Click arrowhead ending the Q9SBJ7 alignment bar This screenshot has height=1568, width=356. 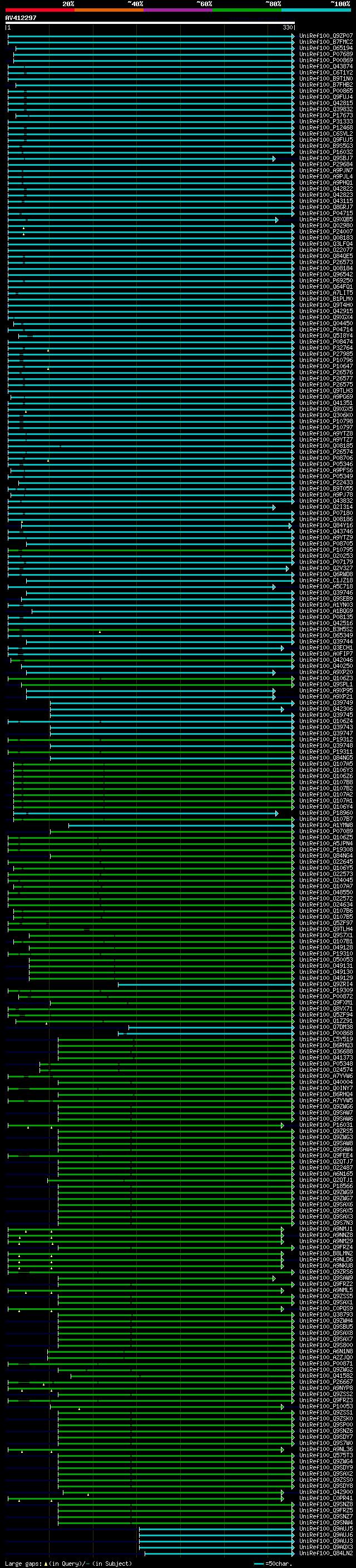click(274, 159)
